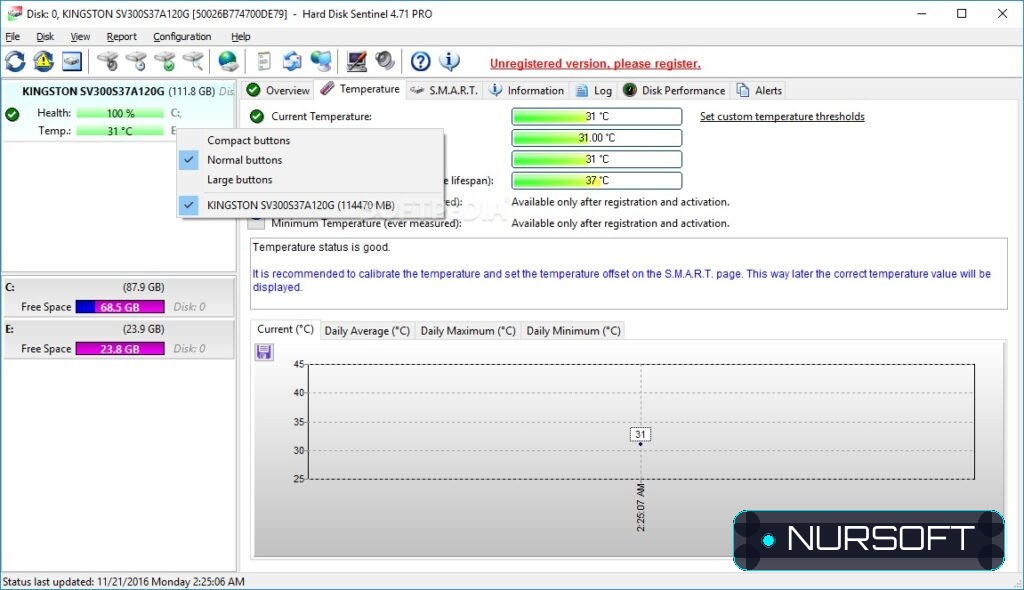This screenshot has width=1024, height=590.
Task: Click the green check beside Current Temperature
Action: point(257,116)
